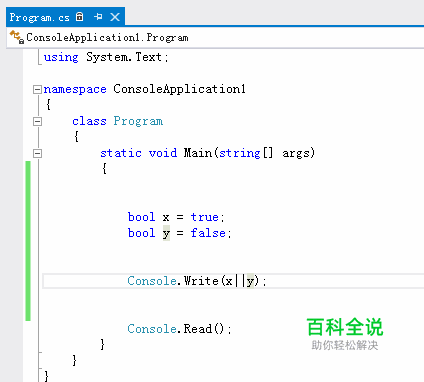
Task: Collapse the class Program block
Action: pos(37,121)
